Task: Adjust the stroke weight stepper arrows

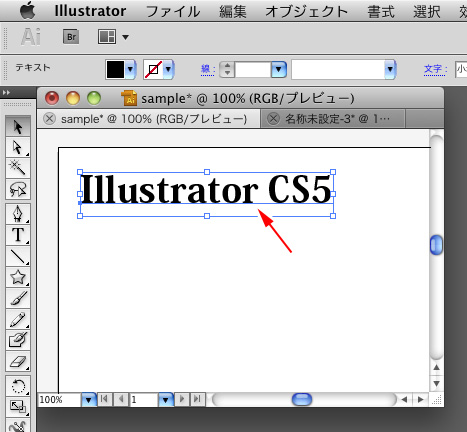Action: pos(227,69)
